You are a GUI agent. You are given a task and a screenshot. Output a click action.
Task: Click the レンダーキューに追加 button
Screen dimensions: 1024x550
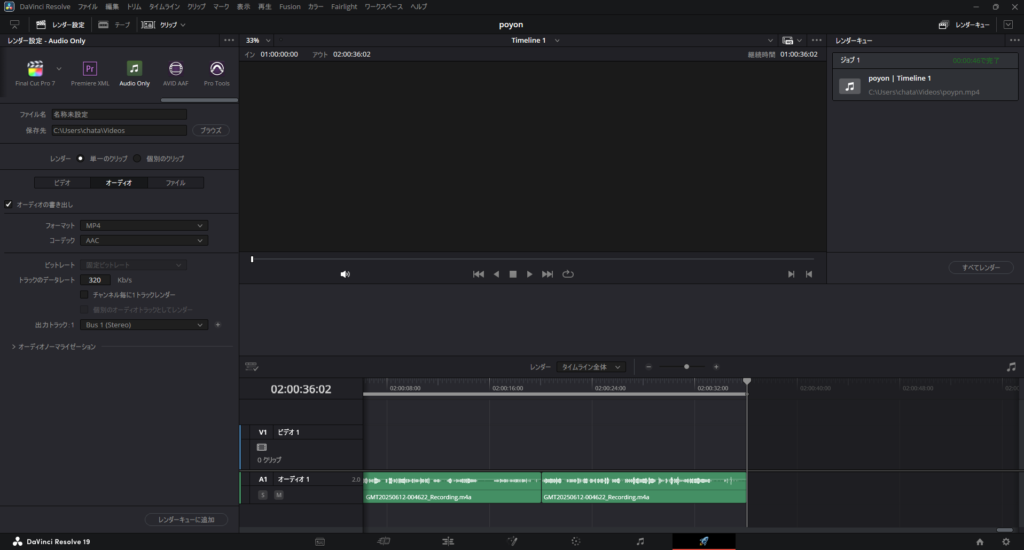pyautogui.click(x=186, y=520)
